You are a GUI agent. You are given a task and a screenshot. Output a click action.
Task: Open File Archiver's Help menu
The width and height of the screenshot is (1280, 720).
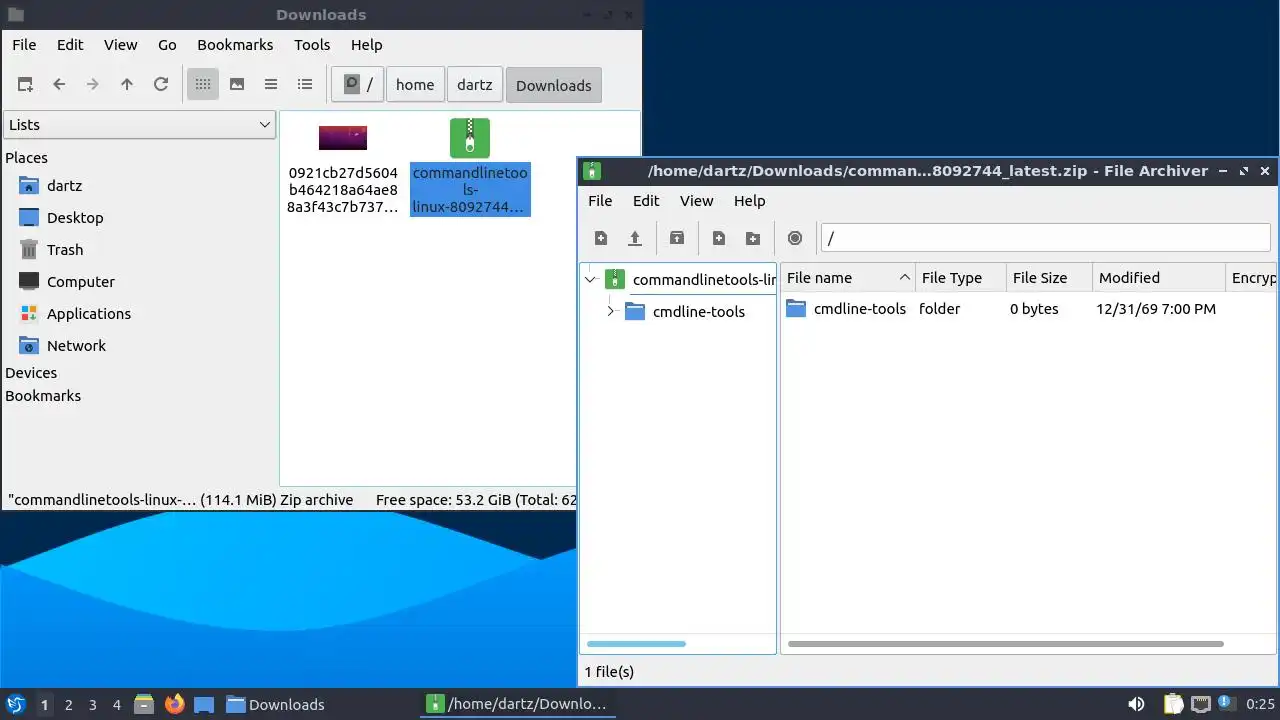(x=750, y=201)
